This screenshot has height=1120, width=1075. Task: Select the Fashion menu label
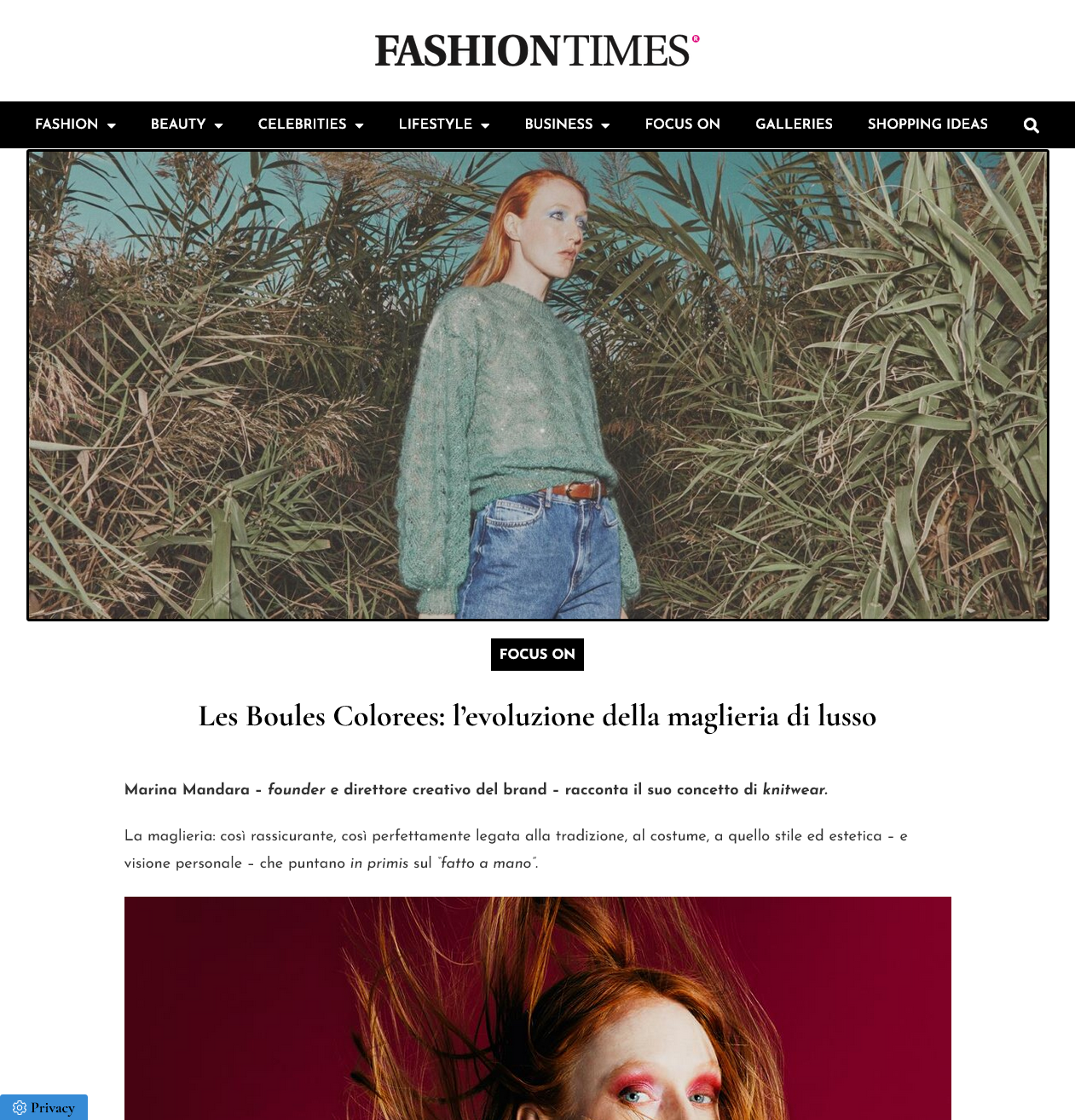pos(66,124)
